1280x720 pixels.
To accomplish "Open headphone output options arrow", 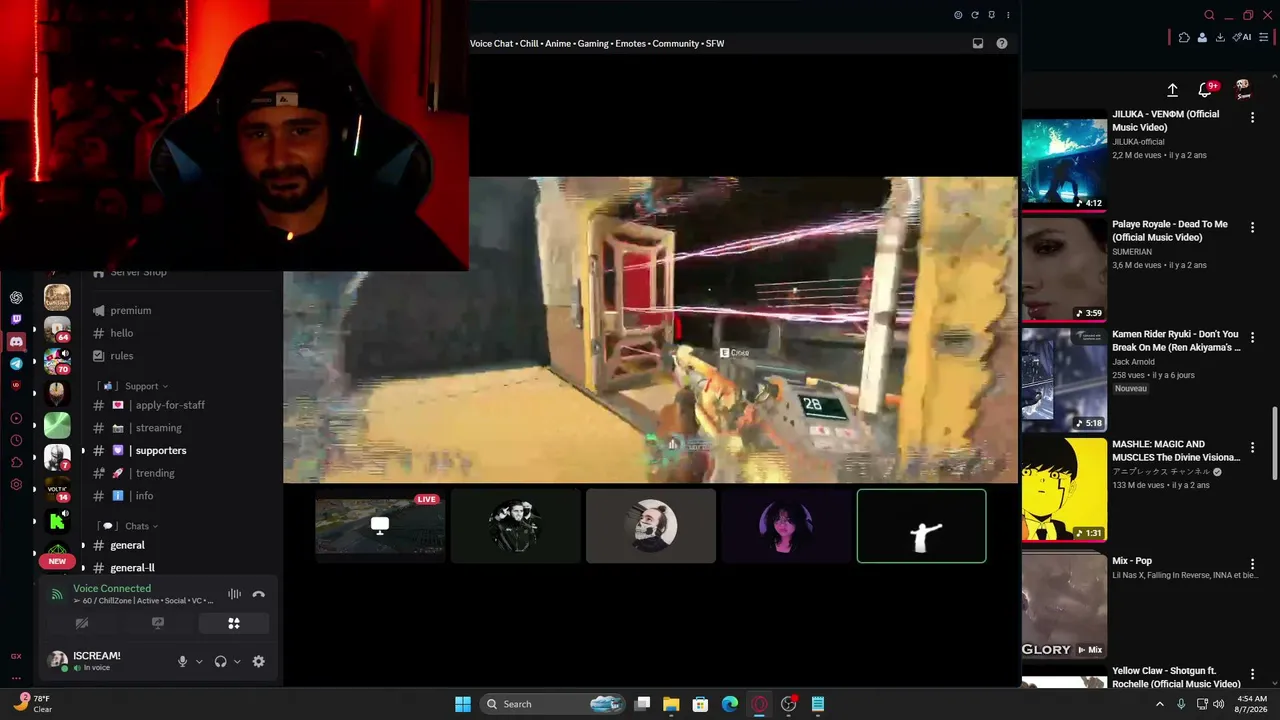I will point(237,661).
